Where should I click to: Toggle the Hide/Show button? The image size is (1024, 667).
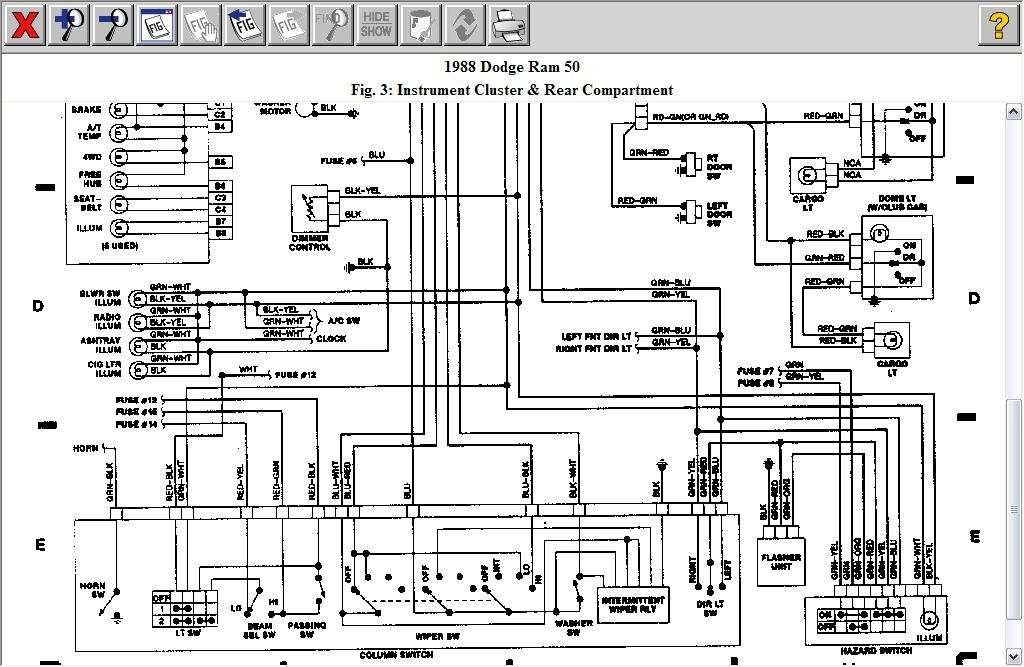(376, 25)
